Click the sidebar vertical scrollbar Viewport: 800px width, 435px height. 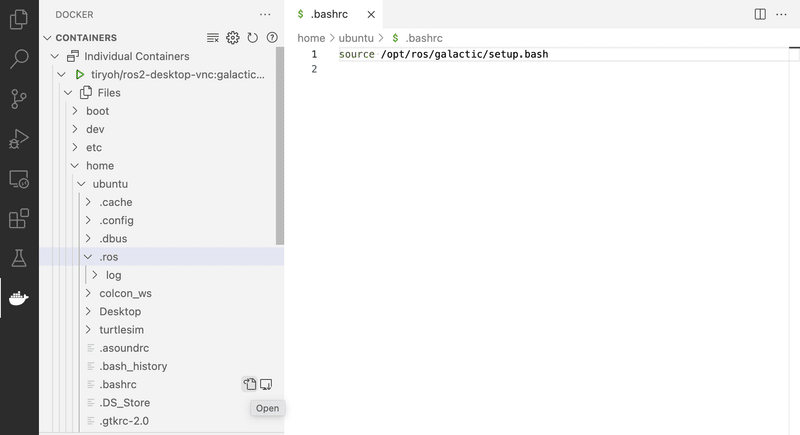pos(280,146)
